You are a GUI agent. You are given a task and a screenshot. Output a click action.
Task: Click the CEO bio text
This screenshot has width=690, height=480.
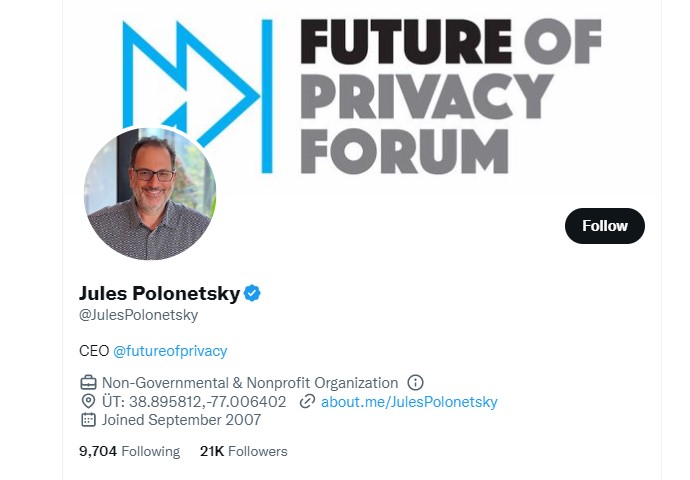tap(93, 351)
